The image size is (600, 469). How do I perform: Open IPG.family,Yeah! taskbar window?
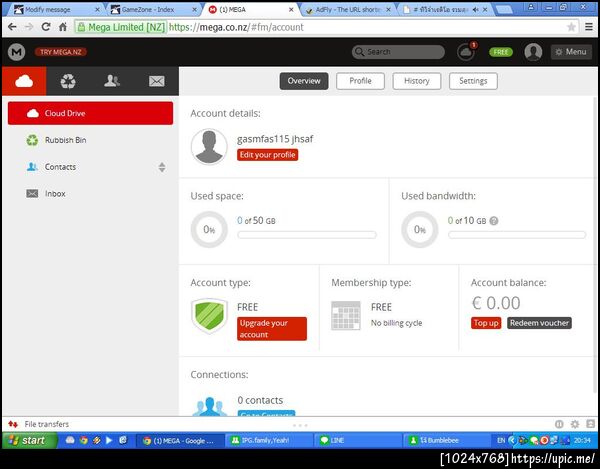tap(268, 441)
